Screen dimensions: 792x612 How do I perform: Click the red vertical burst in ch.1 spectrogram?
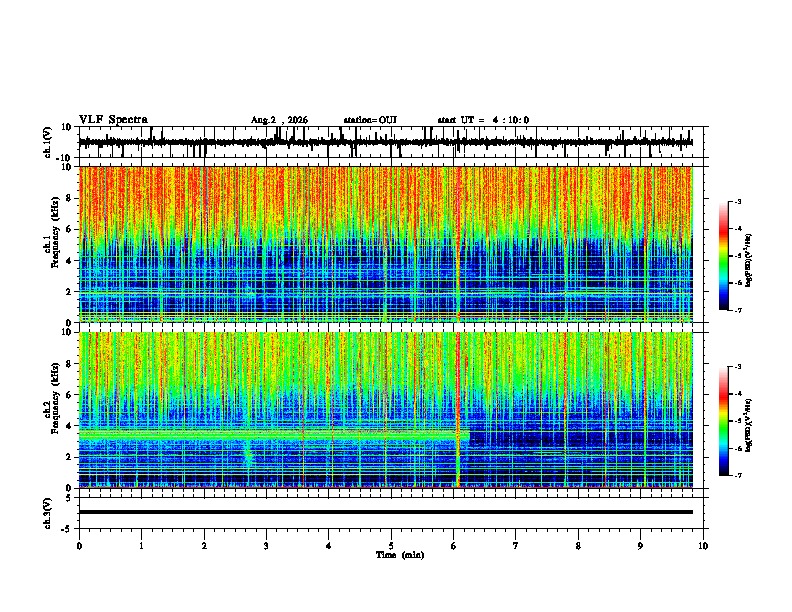(x=458, y=244)
